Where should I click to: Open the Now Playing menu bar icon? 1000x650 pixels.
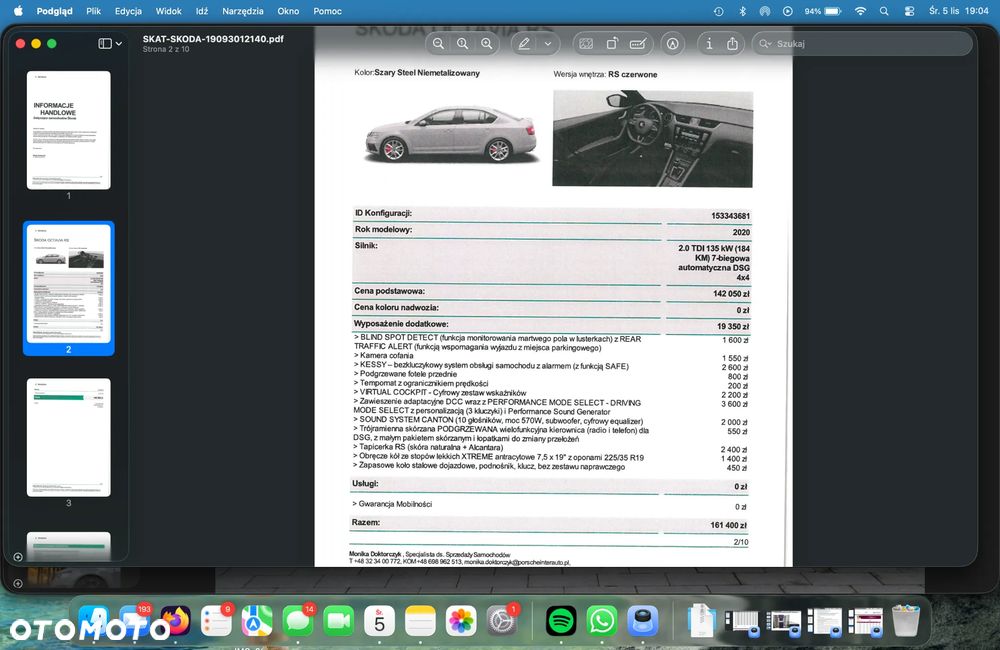(788, 11)
